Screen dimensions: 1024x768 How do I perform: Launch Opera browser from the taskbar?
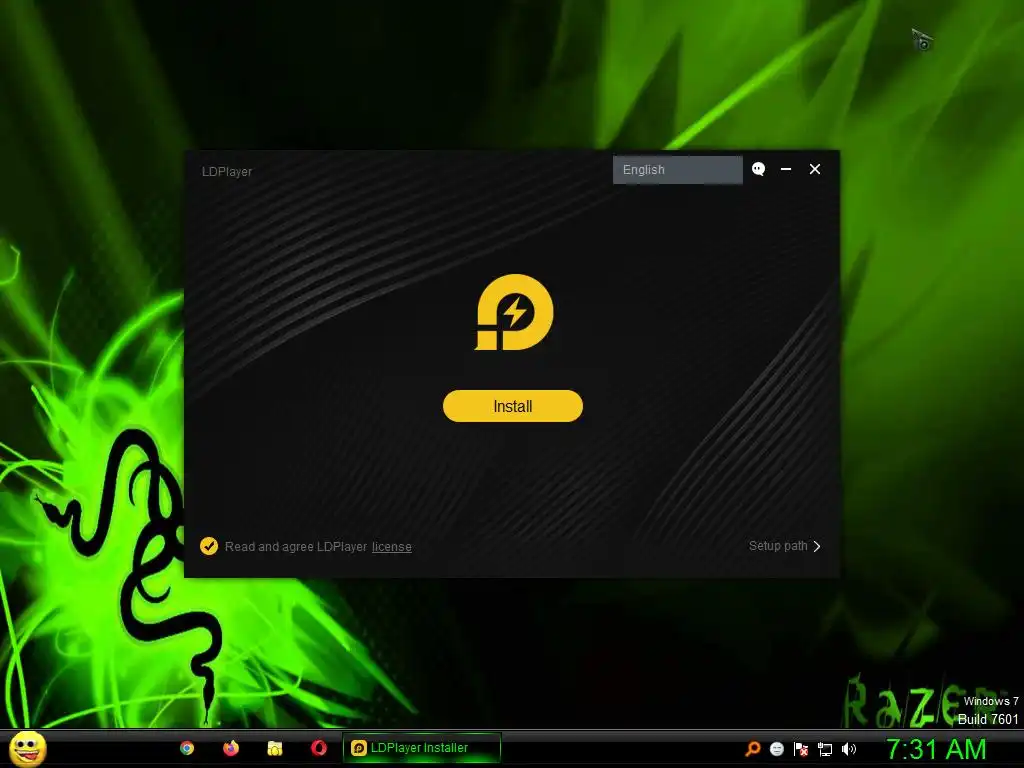(x=319, y=748)
